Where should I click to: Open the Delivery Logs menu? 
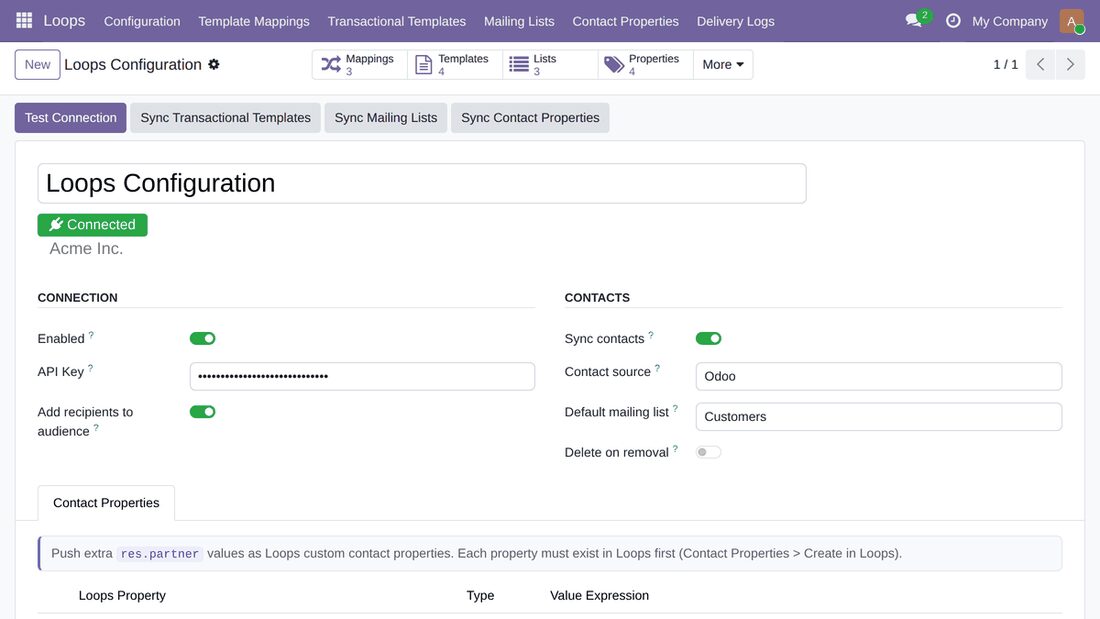pyautogui.click(x=735, y=21)
